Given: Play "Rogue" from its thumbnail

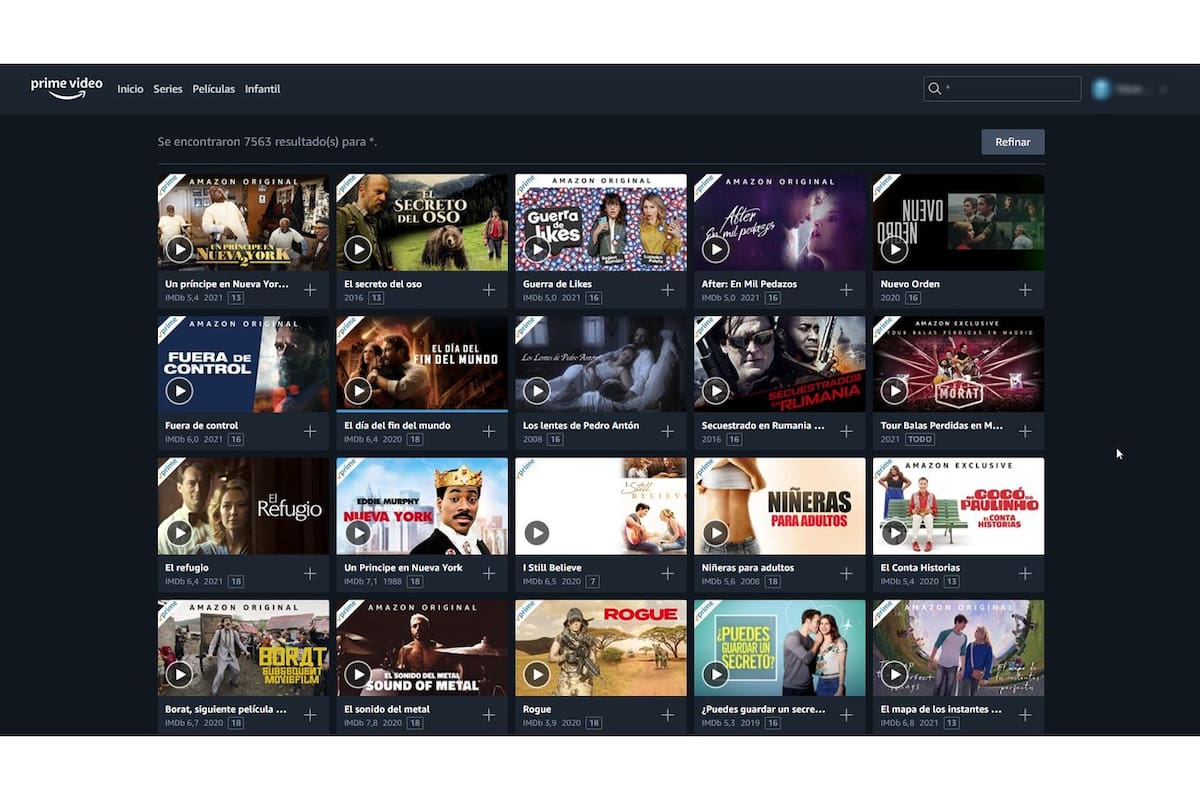Looking at the screenshot, I should pos(536,674).
